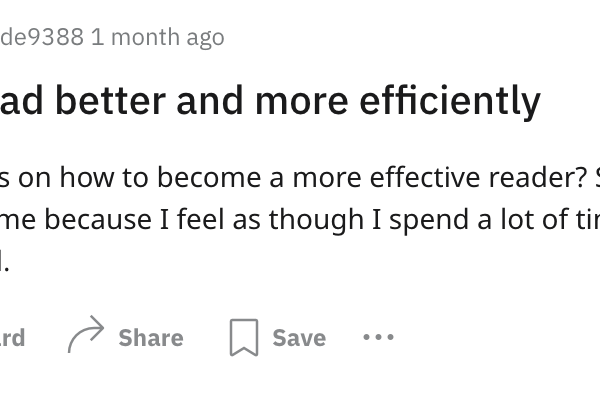Click the word 'month' in the timestamp
The image size is (600, 402).
146,37
